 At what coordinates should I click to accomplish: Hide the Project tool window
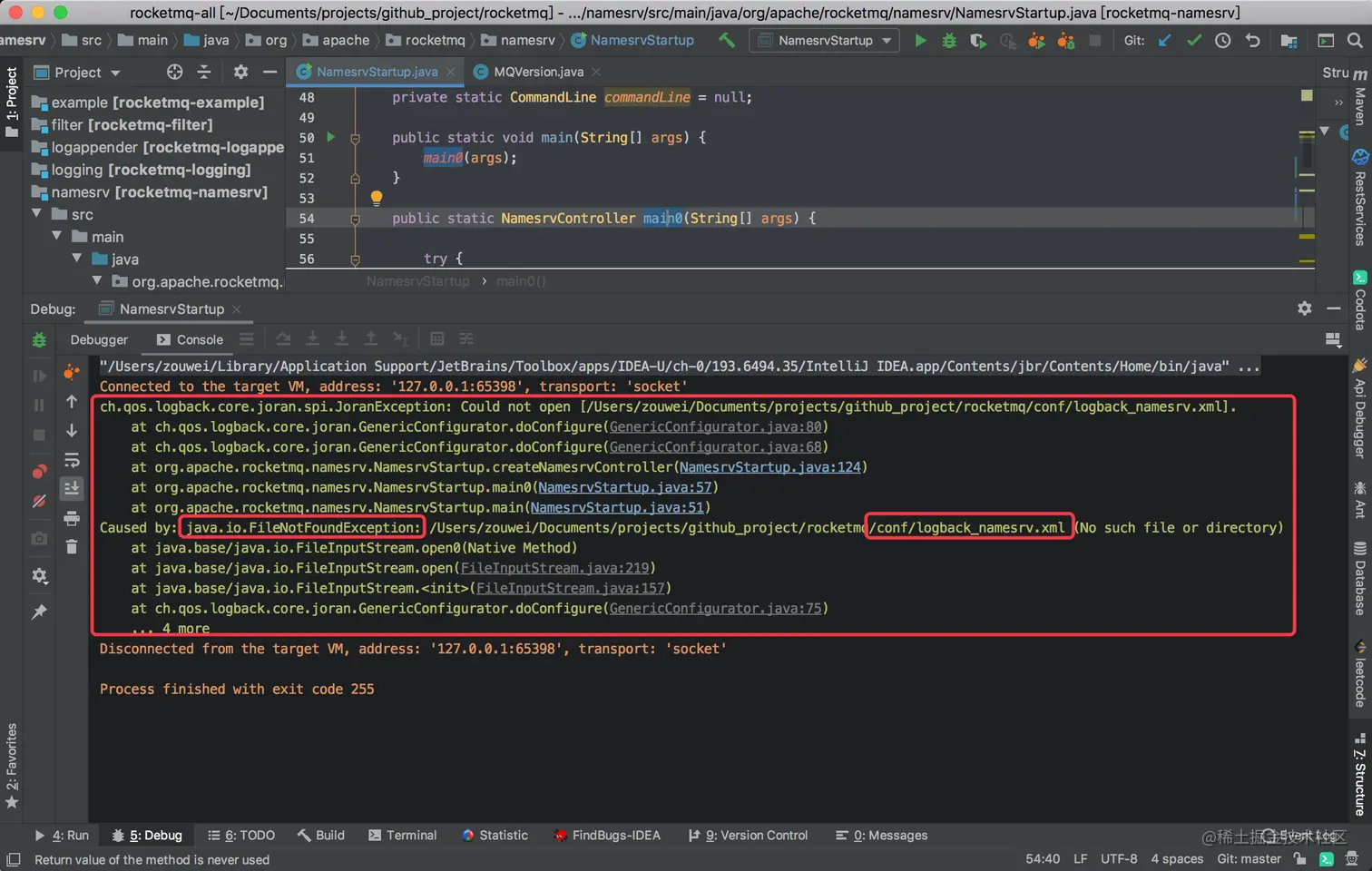tap(269, 72)
